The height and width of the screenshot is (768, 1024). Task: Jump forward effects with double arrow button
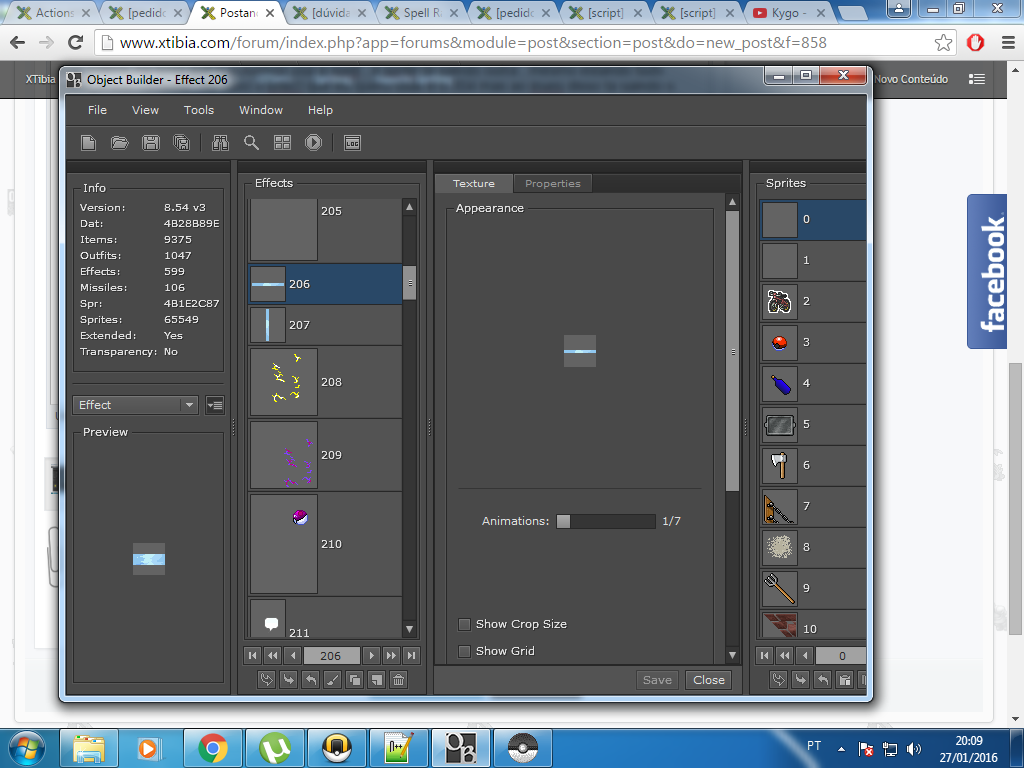point(391,655)
